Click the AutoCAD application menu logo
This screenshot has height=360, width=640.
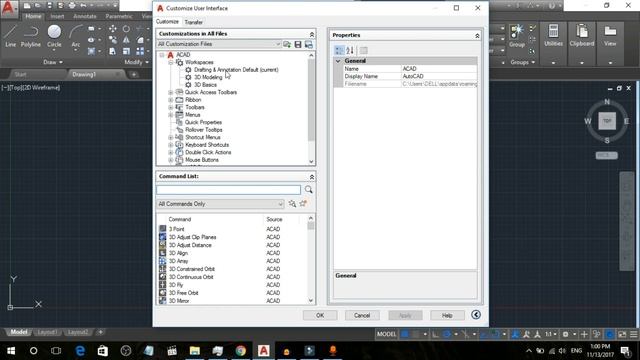[x=8, y=8]
